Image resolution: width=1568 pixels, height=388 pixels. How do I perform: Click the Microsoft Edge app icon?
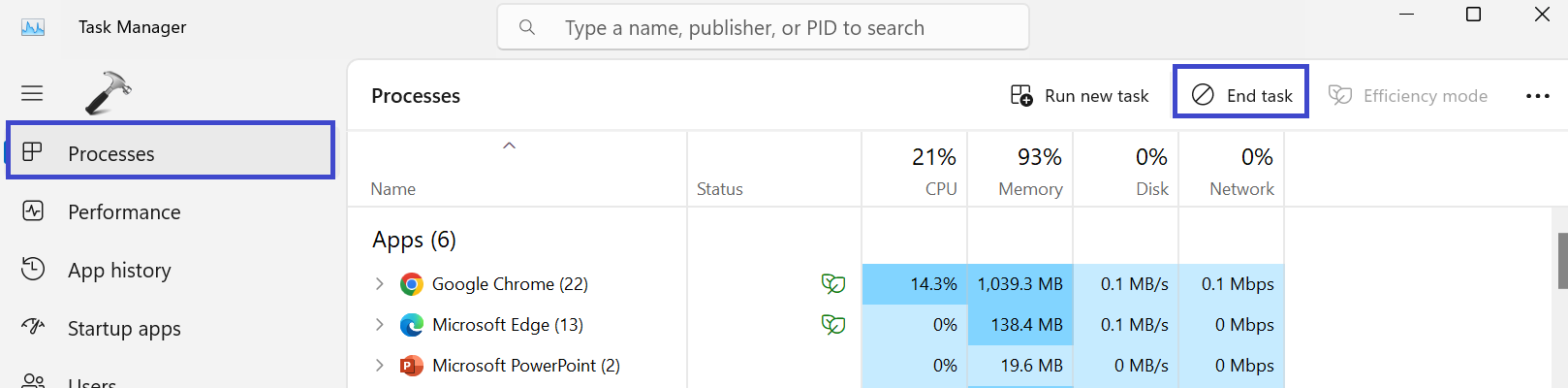click(412, 325)
